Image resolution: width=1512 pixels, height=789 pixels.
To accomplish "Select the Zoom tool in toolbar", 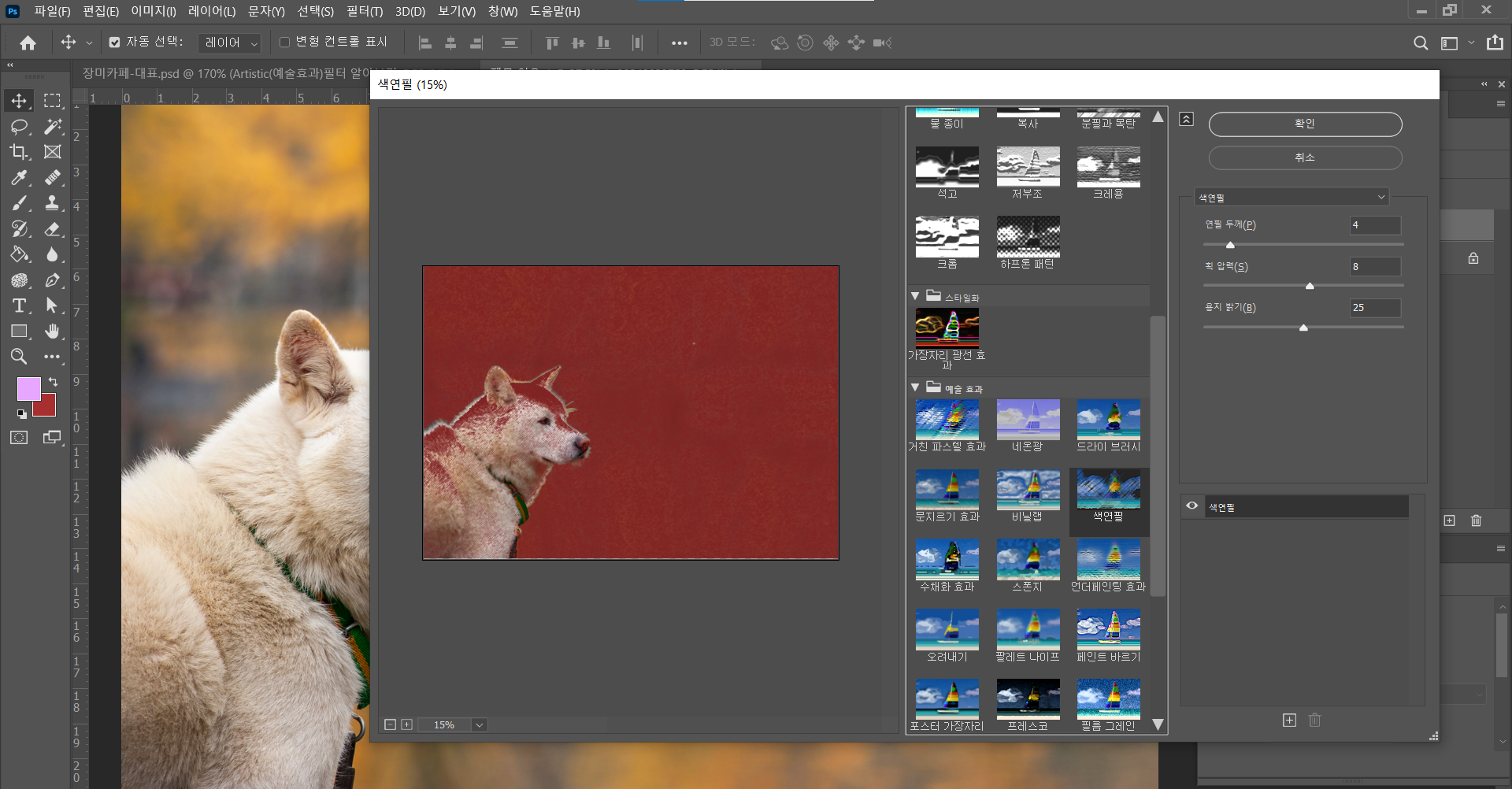I will click(x=19, y=357).
